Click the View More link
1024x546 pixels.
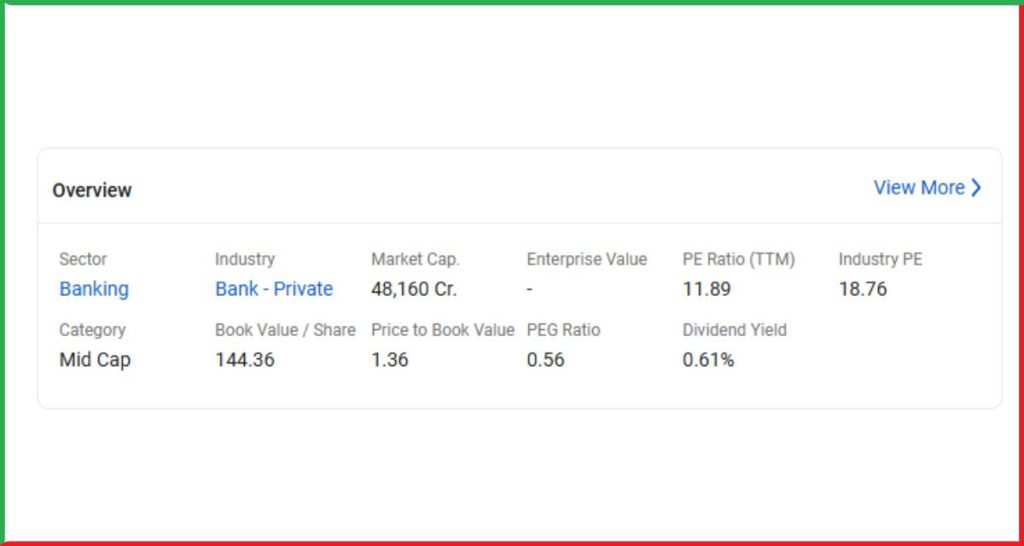[918, 188]
